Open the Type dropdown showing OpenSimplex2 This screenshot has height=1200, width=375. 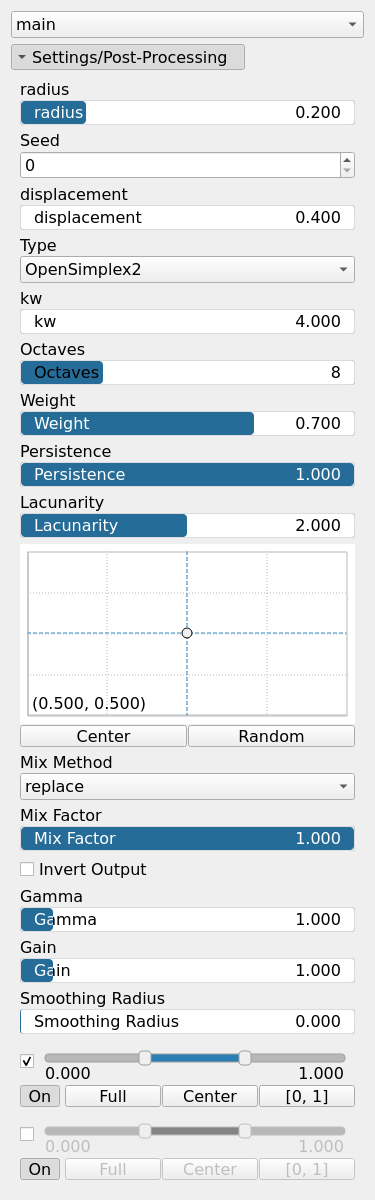point(187,269)
